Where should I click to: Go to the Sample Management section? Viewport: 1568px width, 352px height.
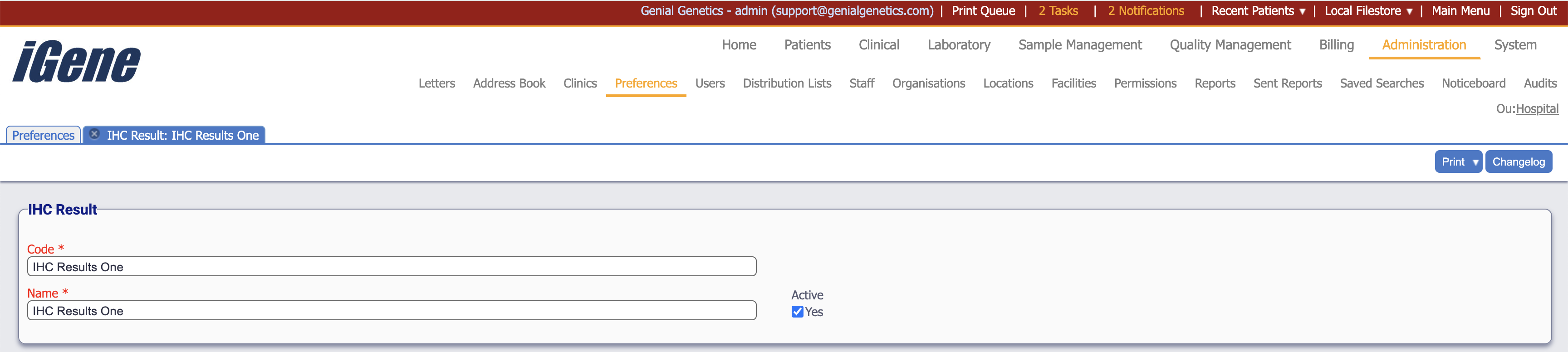pos(1079,45)
